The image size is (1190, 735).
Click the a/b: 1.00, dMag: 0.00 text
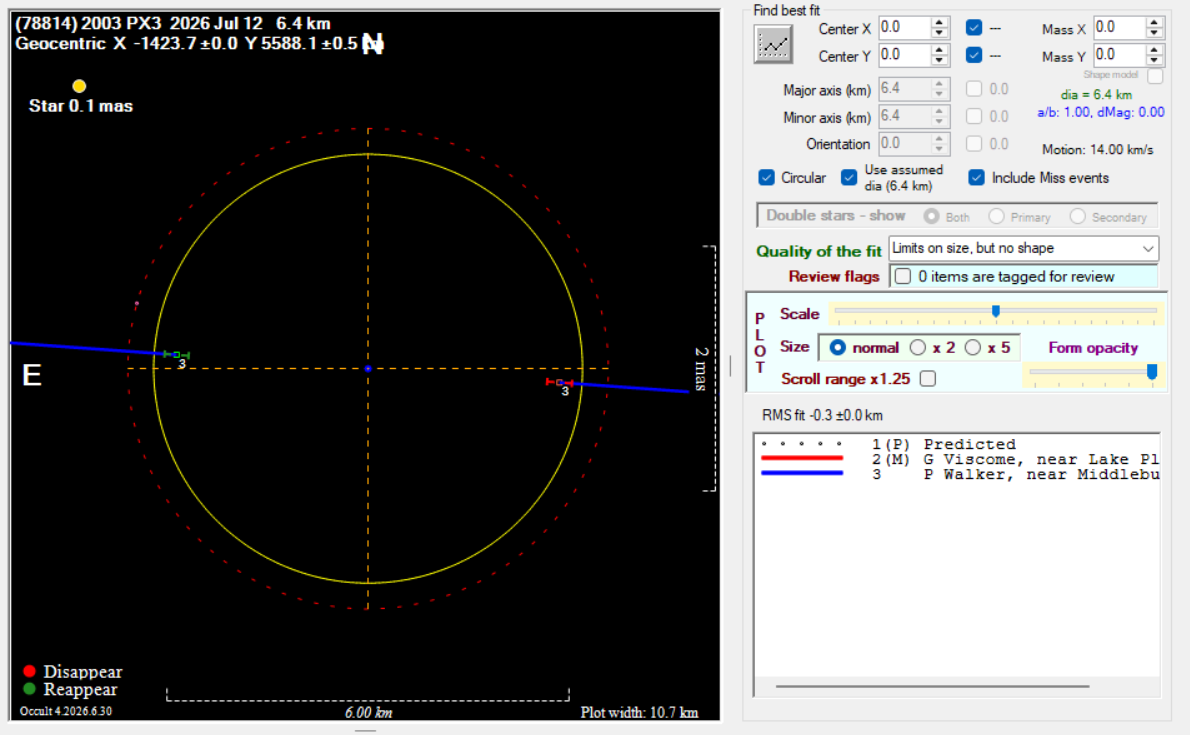[1100, 112]
